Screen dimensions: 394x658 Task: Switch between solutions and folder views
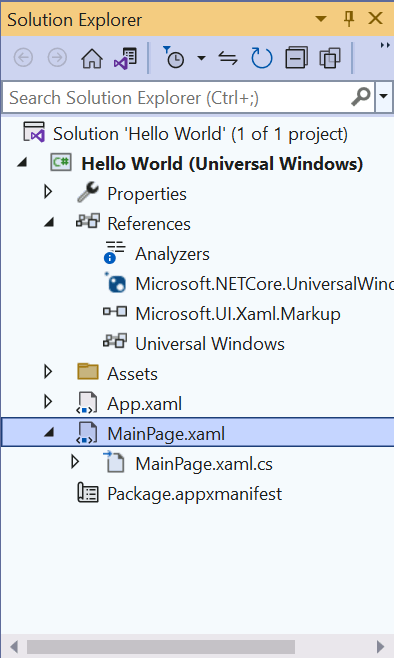click(125, 58)
